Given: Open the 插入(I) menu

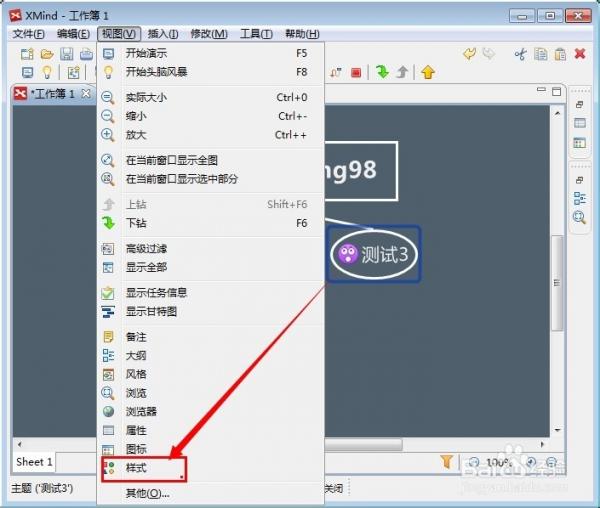Looking at the screenshot, I should 163,34.
